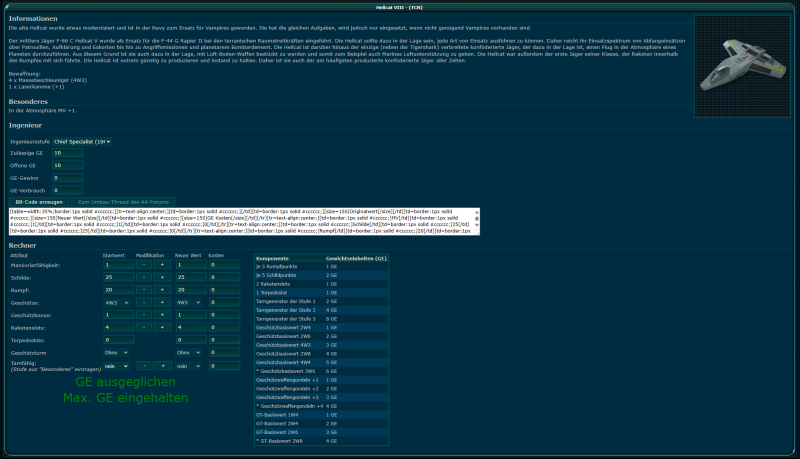The height and width of the screenshot is (459, 800).
Task: Click the BB-Code erzeugen button
Action: pos(40,202)
